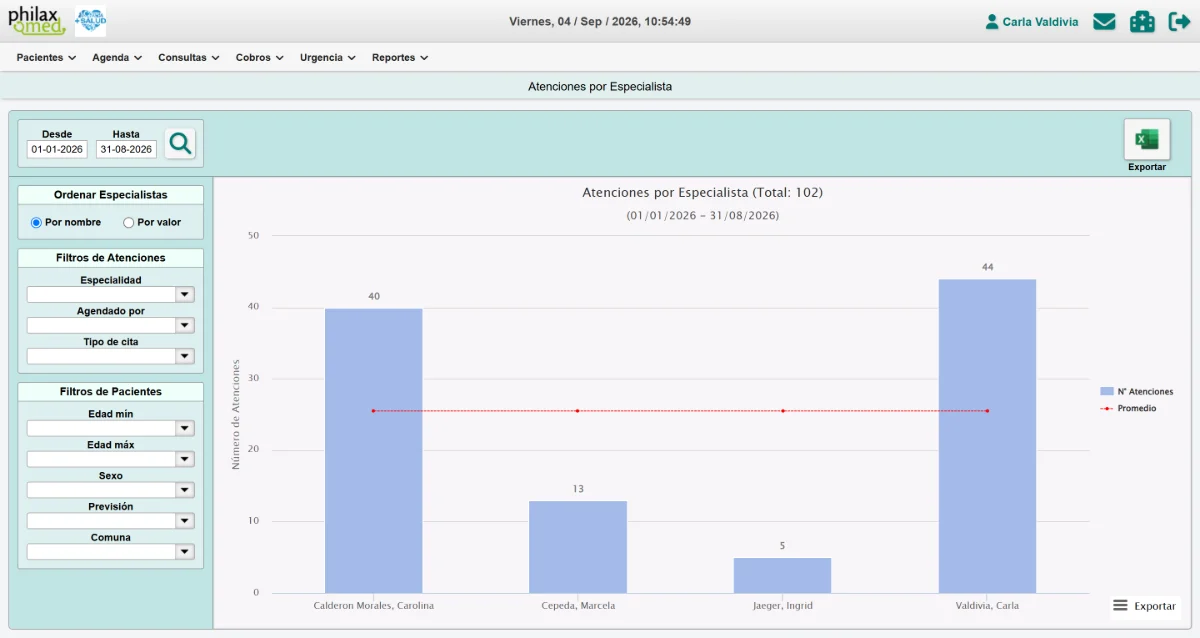
Task: Expand the Especialidad dropdown
Action: coord(111,294)
